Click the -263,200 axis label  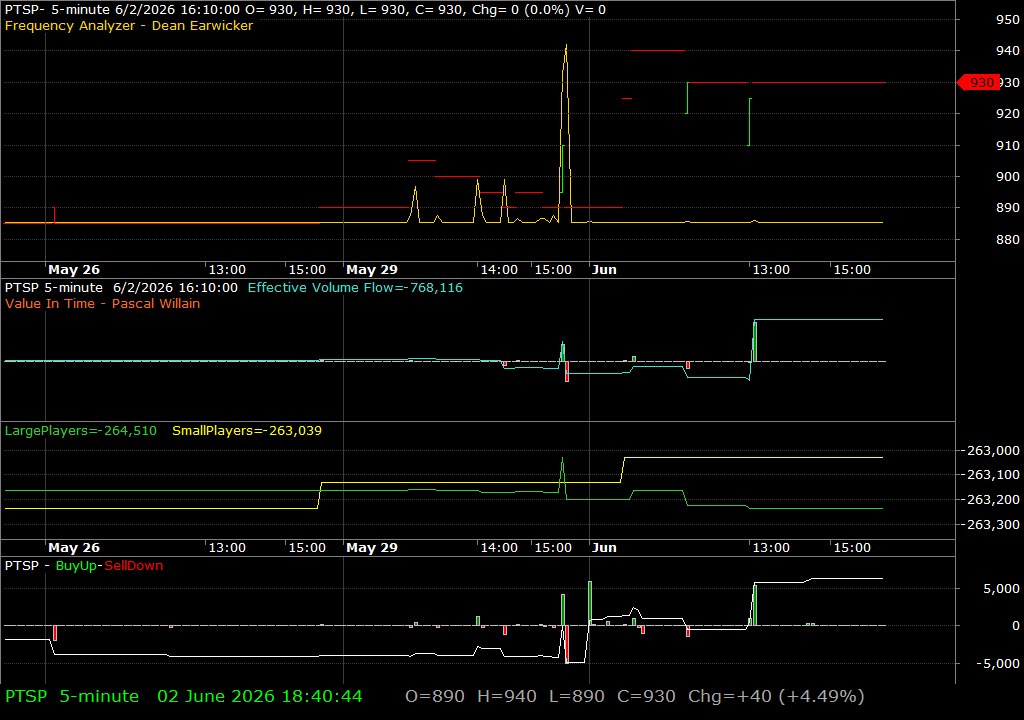click(993, 500)
